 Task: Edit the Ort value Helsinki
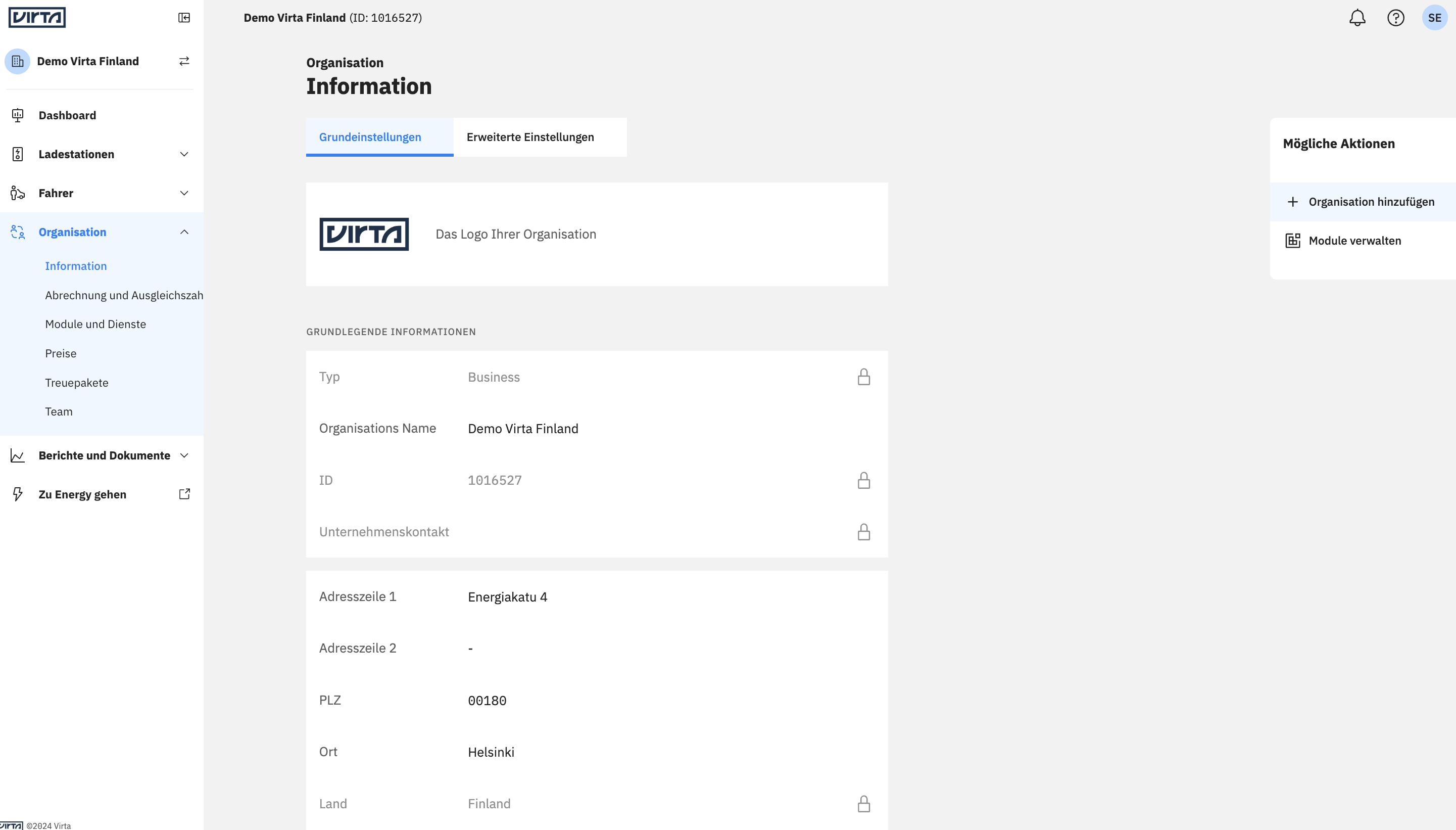pos(491,752)
